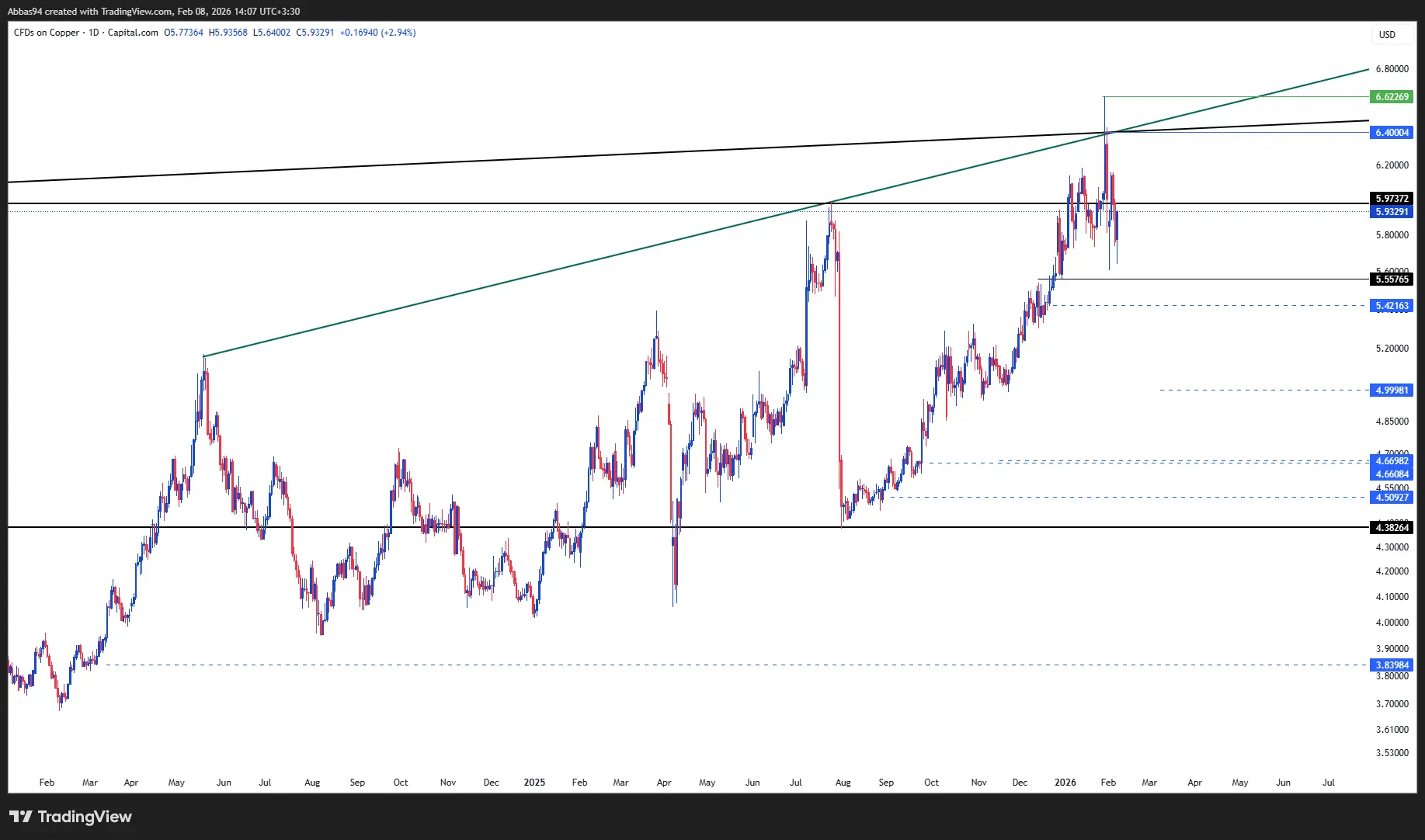Select the 4.99981 price level label
Viewport: 1425px width, 840px height.
[1392, 390]
